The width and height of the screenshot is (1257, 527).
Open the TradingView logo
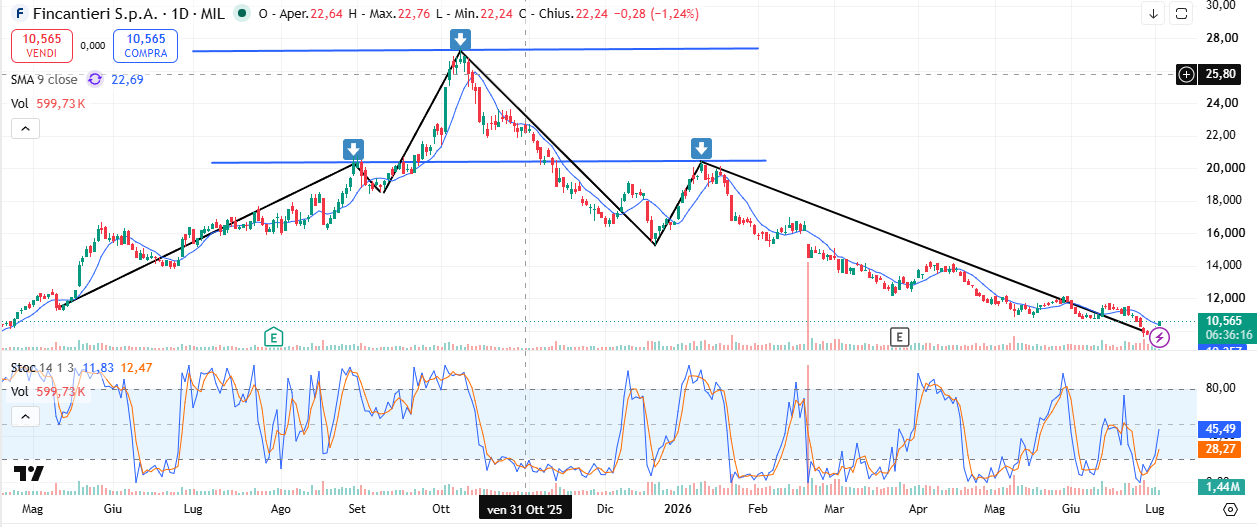(29, 474)
